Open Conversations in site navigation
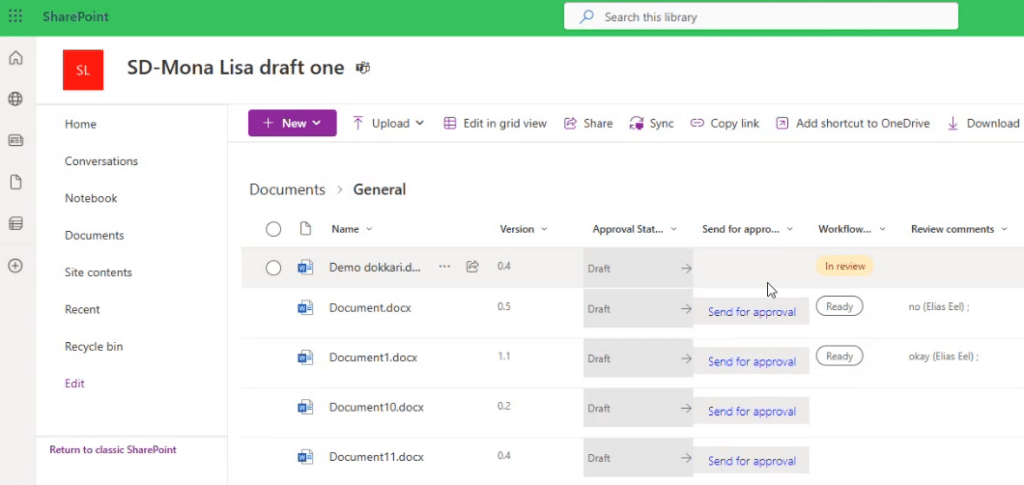The height and width of the screenshot is (485, 1024). pyautogui.click(x=101, y=161)
